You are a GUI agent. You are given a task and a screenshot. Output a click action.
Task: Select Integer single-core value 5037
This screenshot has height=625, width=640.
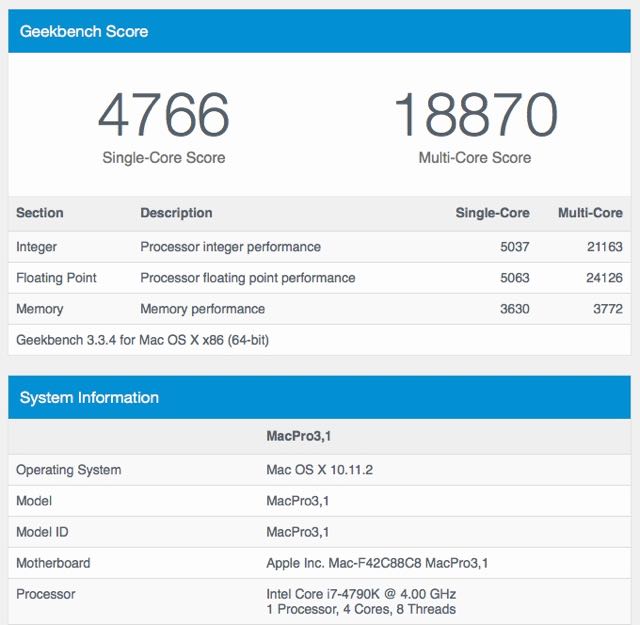point(515,247)
